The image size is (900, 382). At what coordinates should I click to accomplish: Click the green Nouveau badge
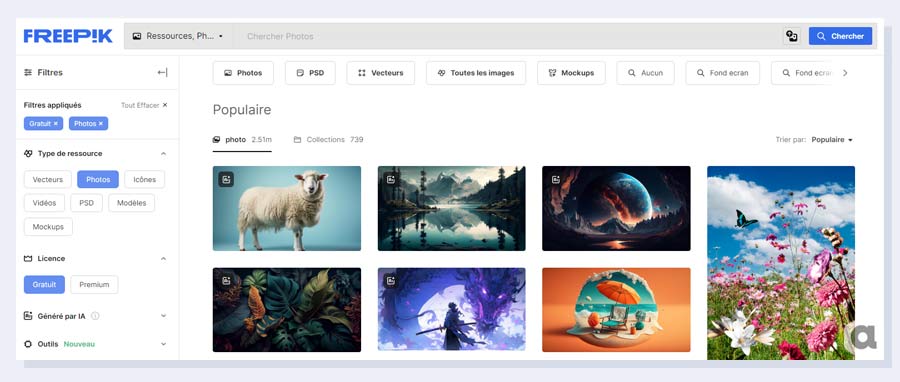[x=79, y=344]
